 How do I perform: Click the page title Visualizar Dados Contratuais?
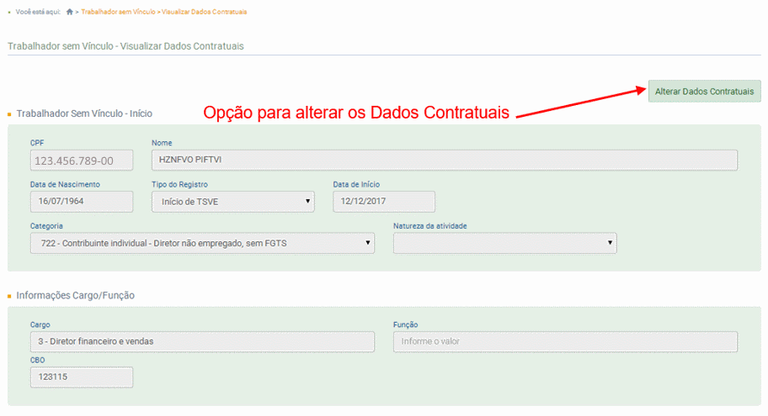point(126,46)
